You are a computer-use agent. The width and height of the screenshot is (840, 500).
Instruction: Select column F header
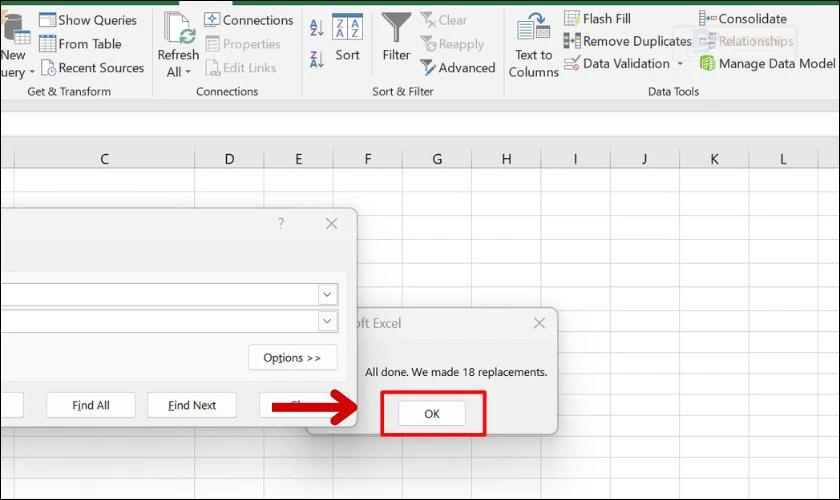click(368, 159)
